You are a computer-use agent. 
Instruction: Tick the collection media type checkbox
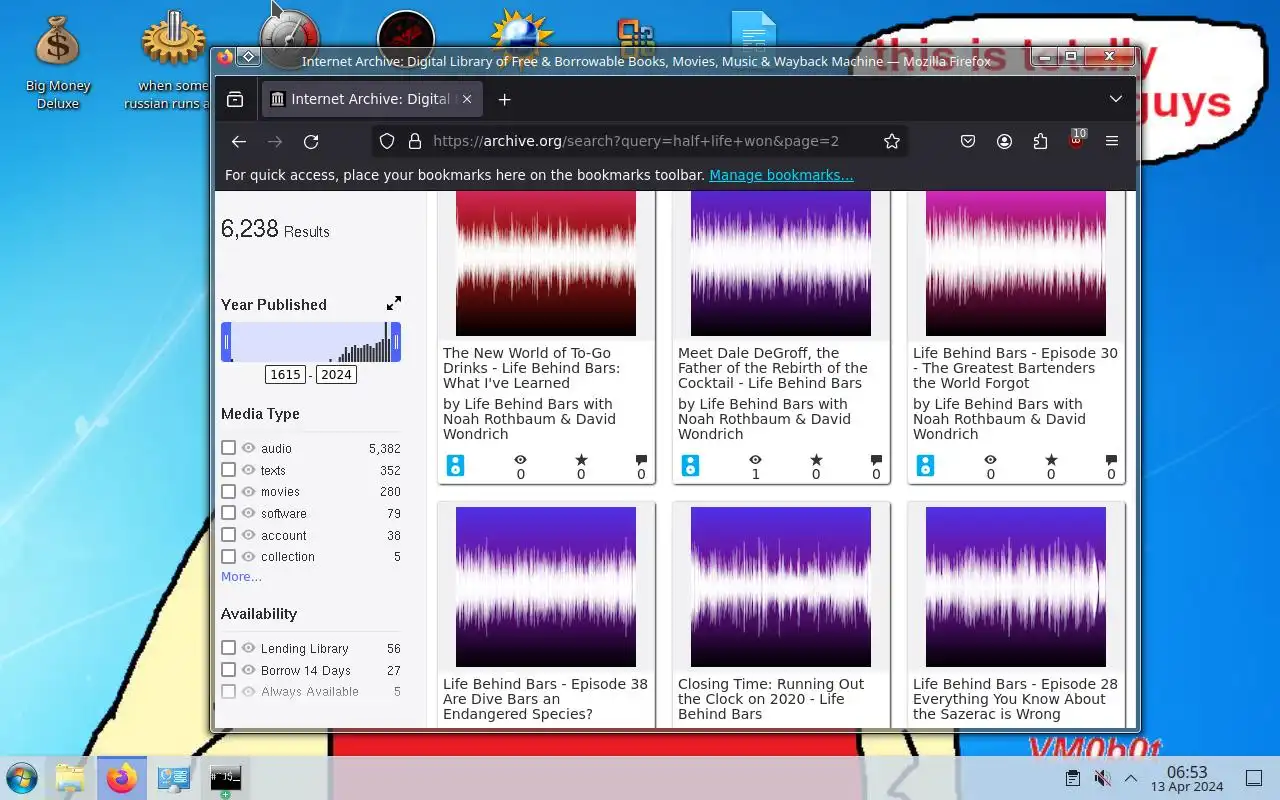tap(228, 556)
